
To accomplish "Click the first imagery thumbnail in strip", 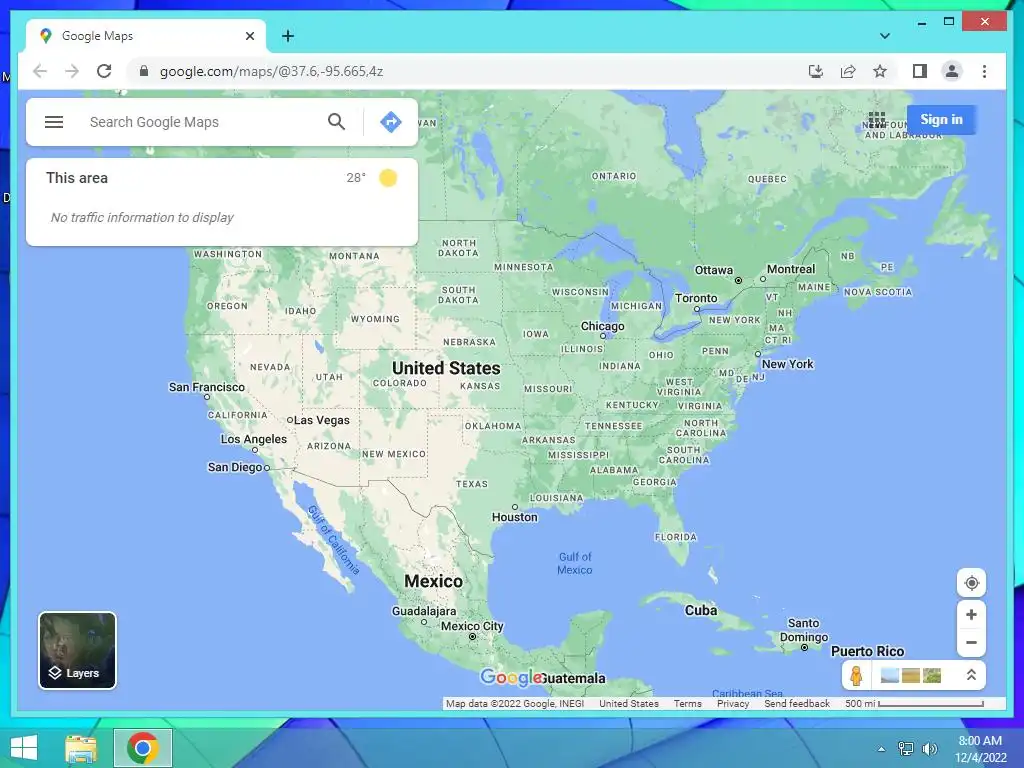I will (x=889, y=675).
